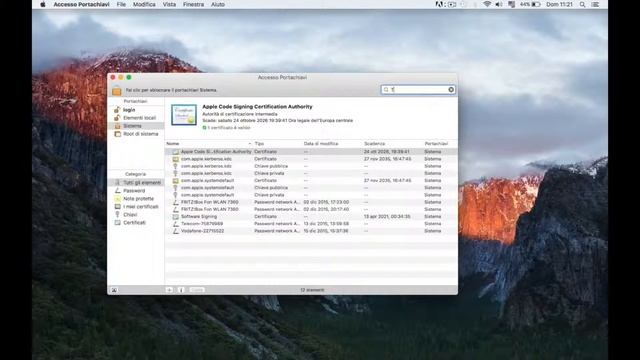
Task: Click inside the keychain search field
Action: [418, 89]
